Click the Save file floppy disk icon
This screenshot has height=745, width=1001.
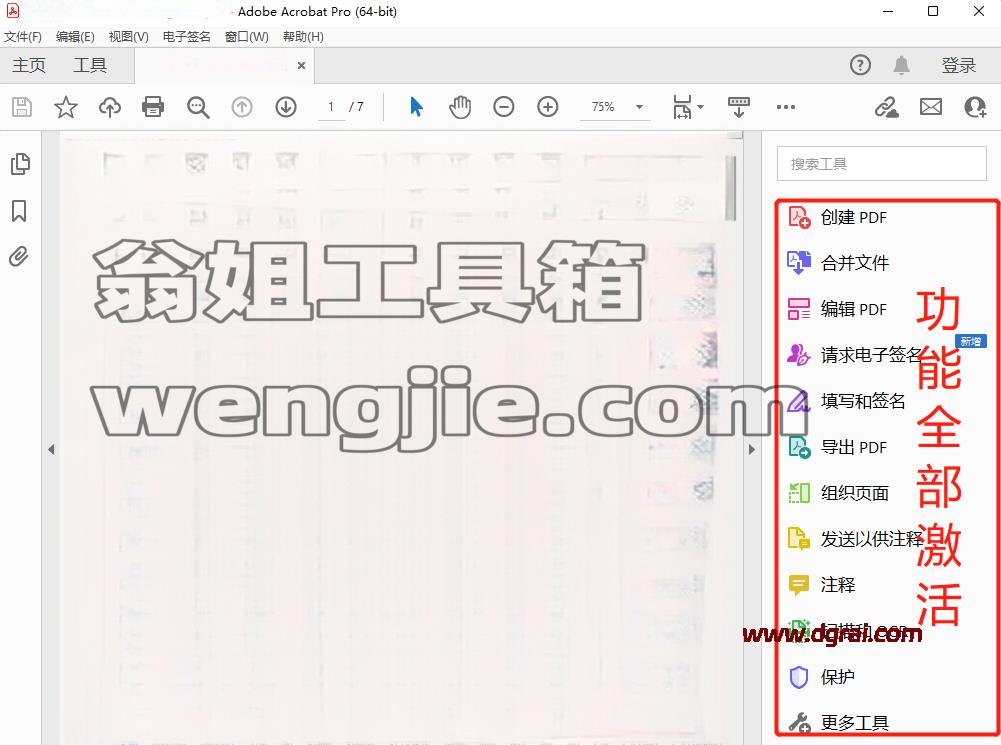(22, 107)
